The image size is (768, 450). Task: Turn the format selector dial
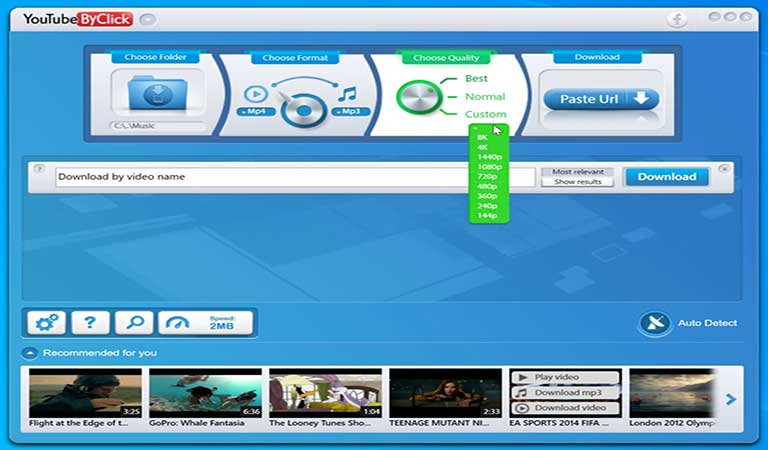(x=304, y=110)
